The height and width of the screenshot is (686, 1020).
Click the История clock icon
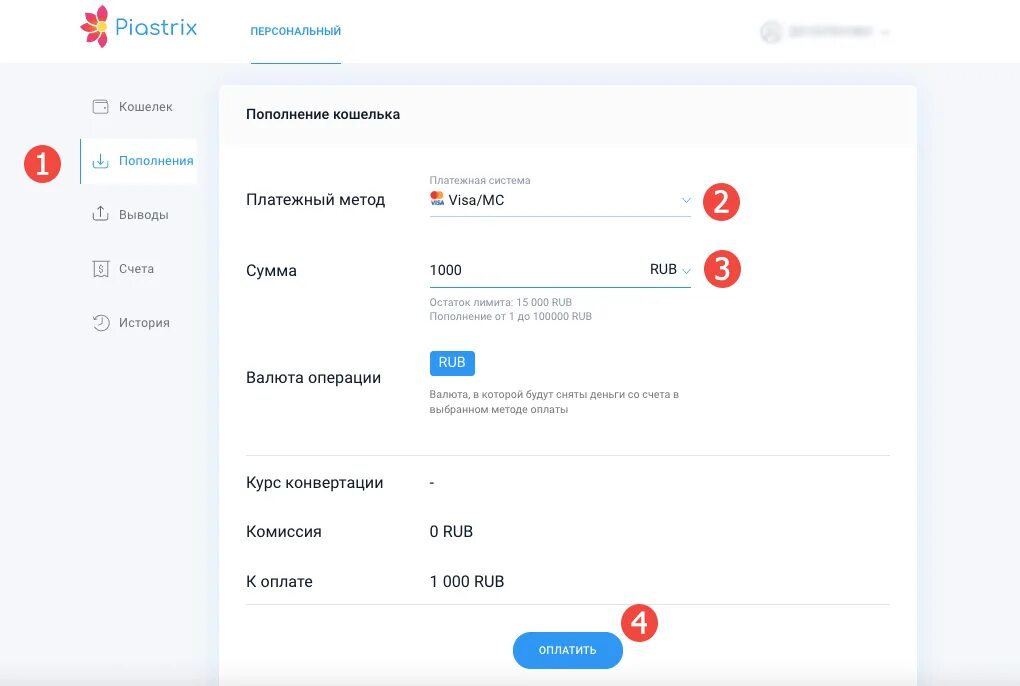pos(100,323)
